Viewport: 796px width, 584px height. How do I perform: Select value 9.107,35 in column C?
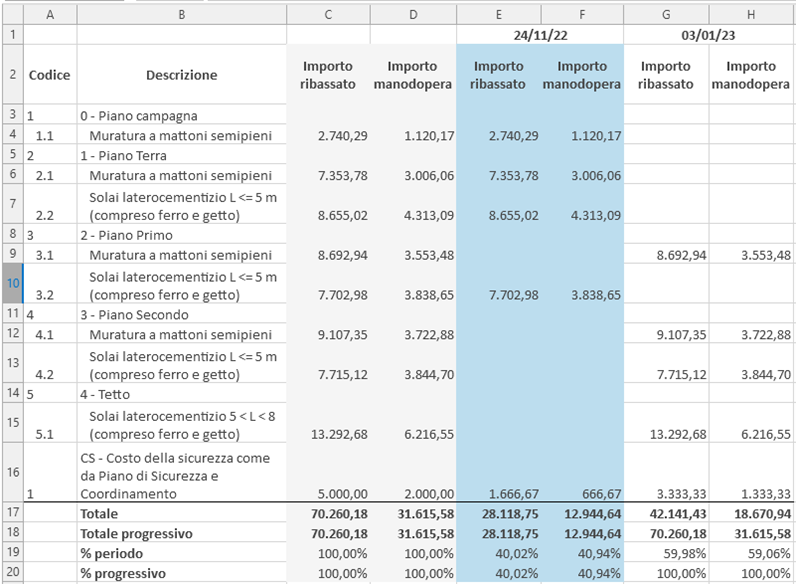[328, 334]
